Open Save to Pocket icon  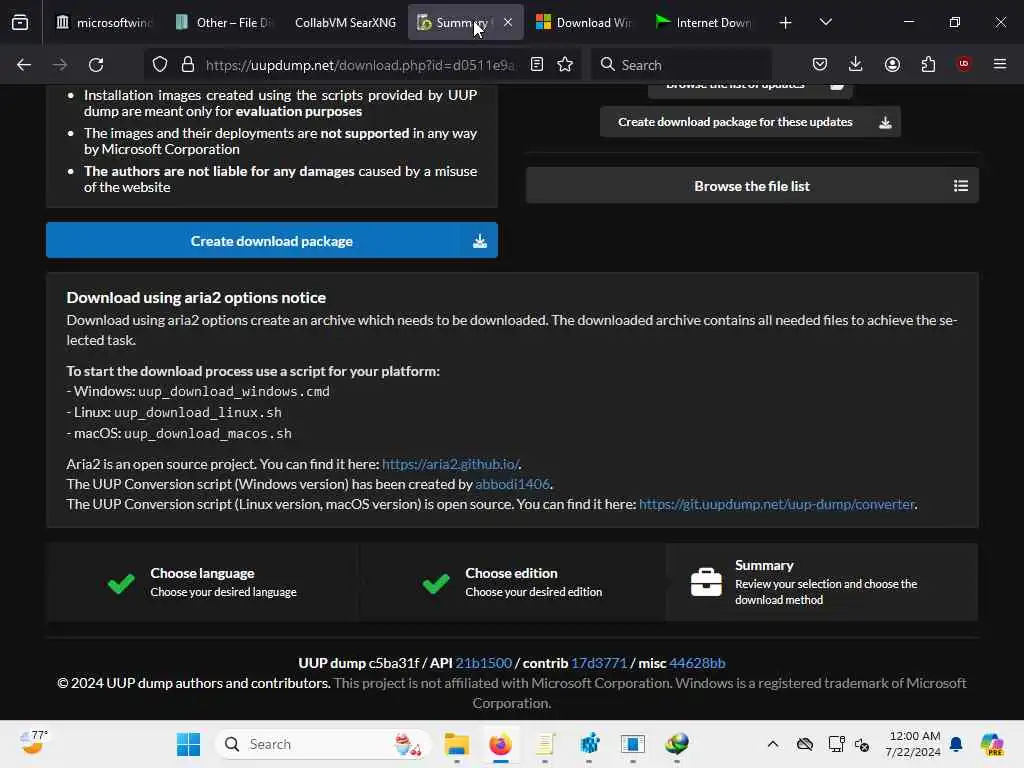coord(820,65)
